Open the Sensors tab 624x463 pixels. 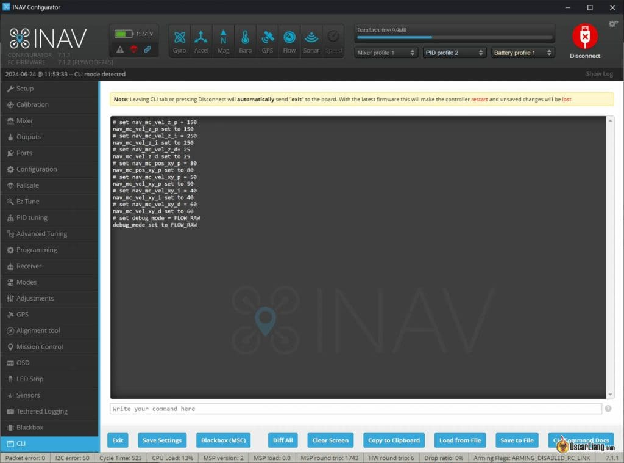pos(49,395)
